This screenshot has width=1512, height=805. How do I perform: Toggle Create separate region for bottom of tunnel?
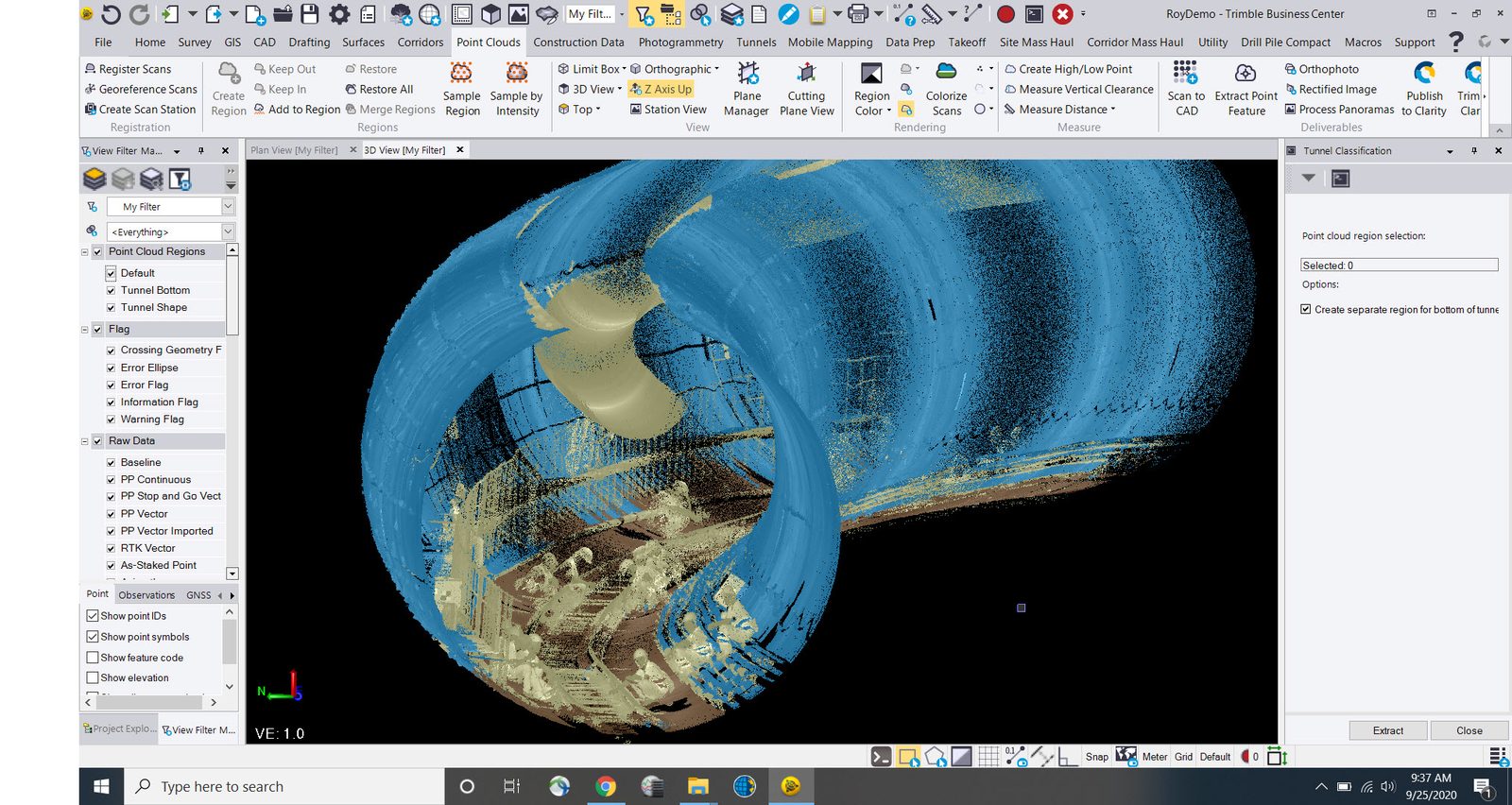[x=1306, y=309]
